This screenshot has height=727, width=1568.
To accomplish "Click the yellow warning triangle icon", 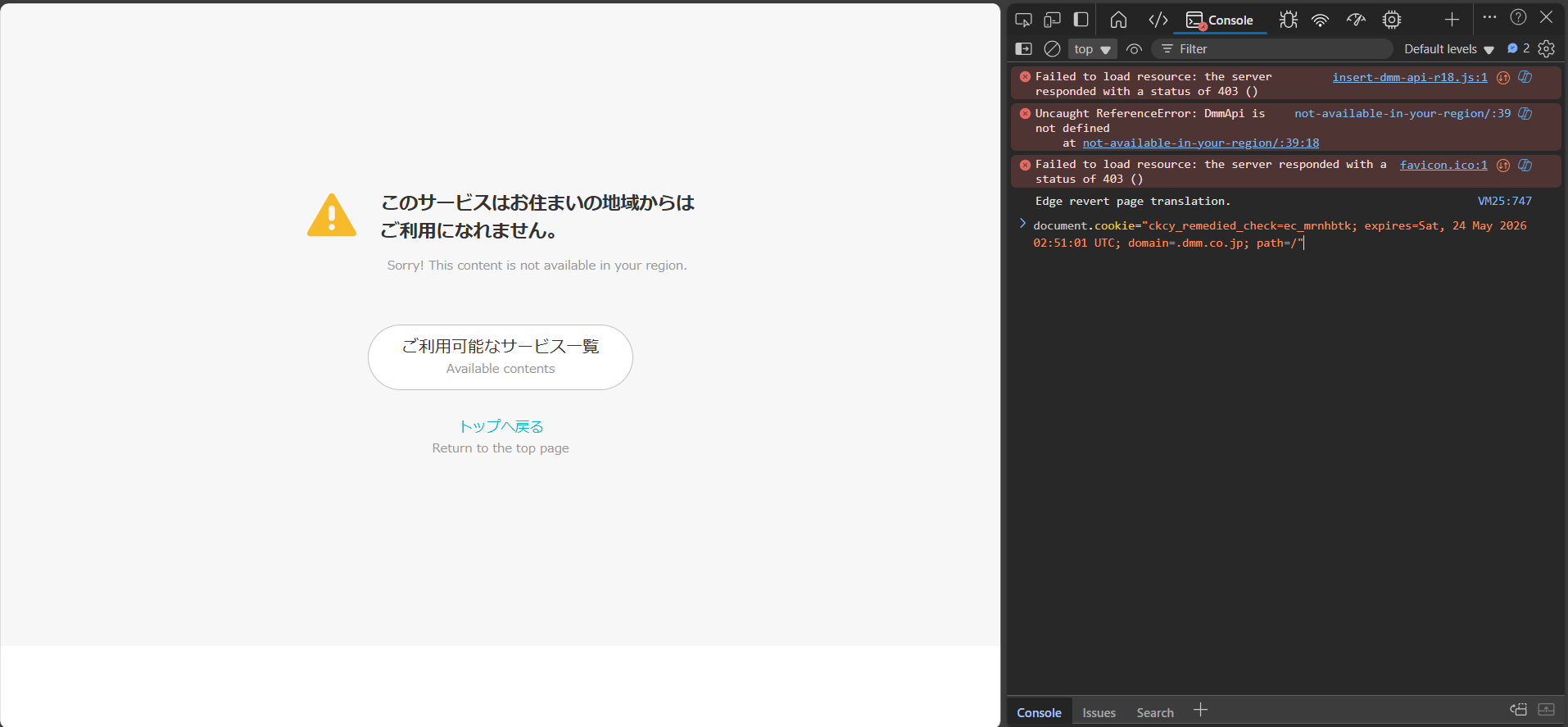I will (x=332, y=216).
